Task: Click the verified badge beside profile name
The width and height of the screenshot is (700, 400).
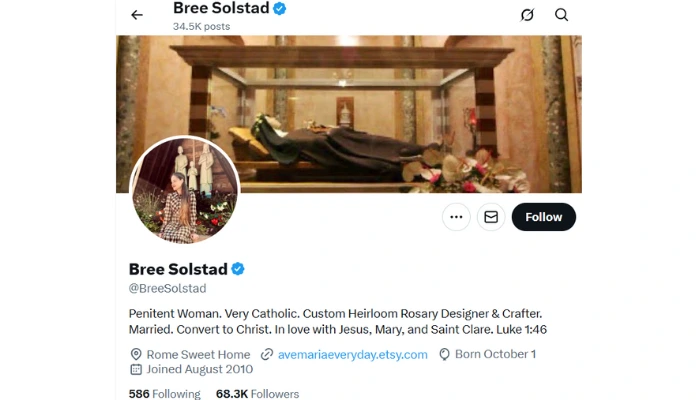Action: point(238,269)
